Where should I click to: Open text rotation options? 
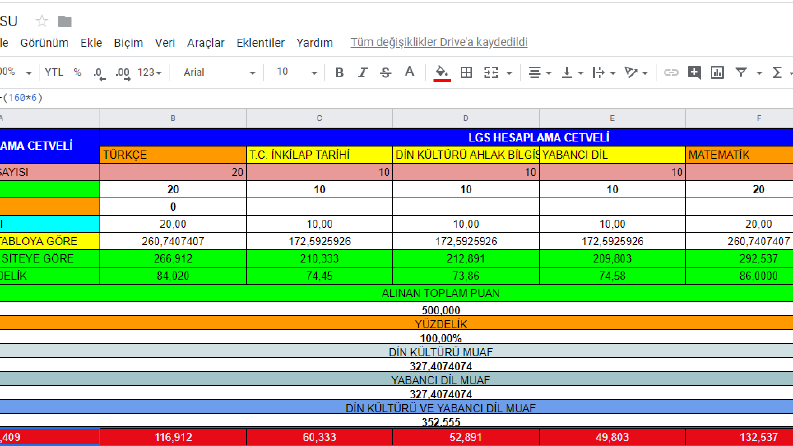click(636, 73)
